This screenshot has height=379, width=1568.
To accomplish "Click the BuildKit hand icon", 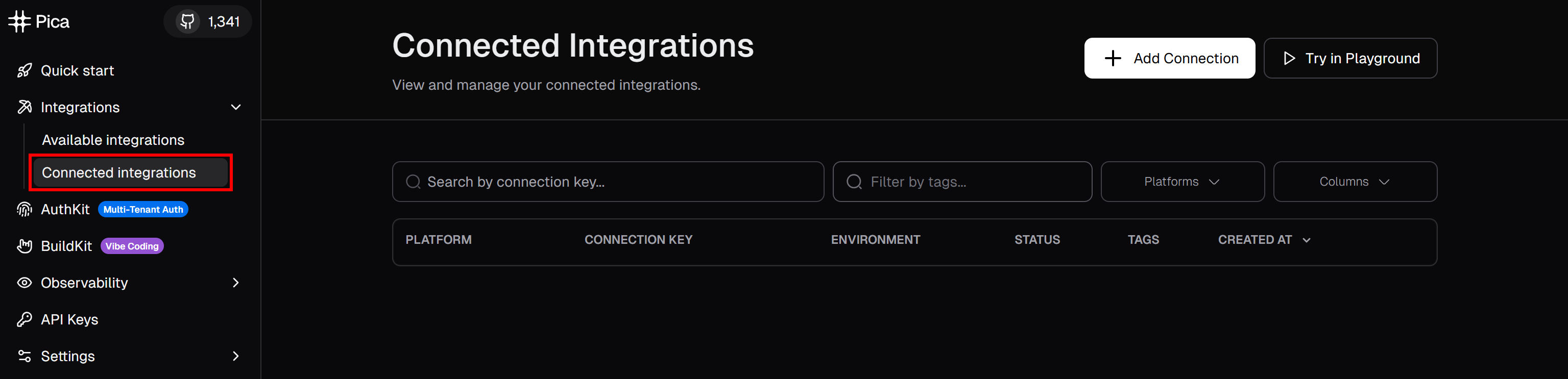I will pos(25,246).
